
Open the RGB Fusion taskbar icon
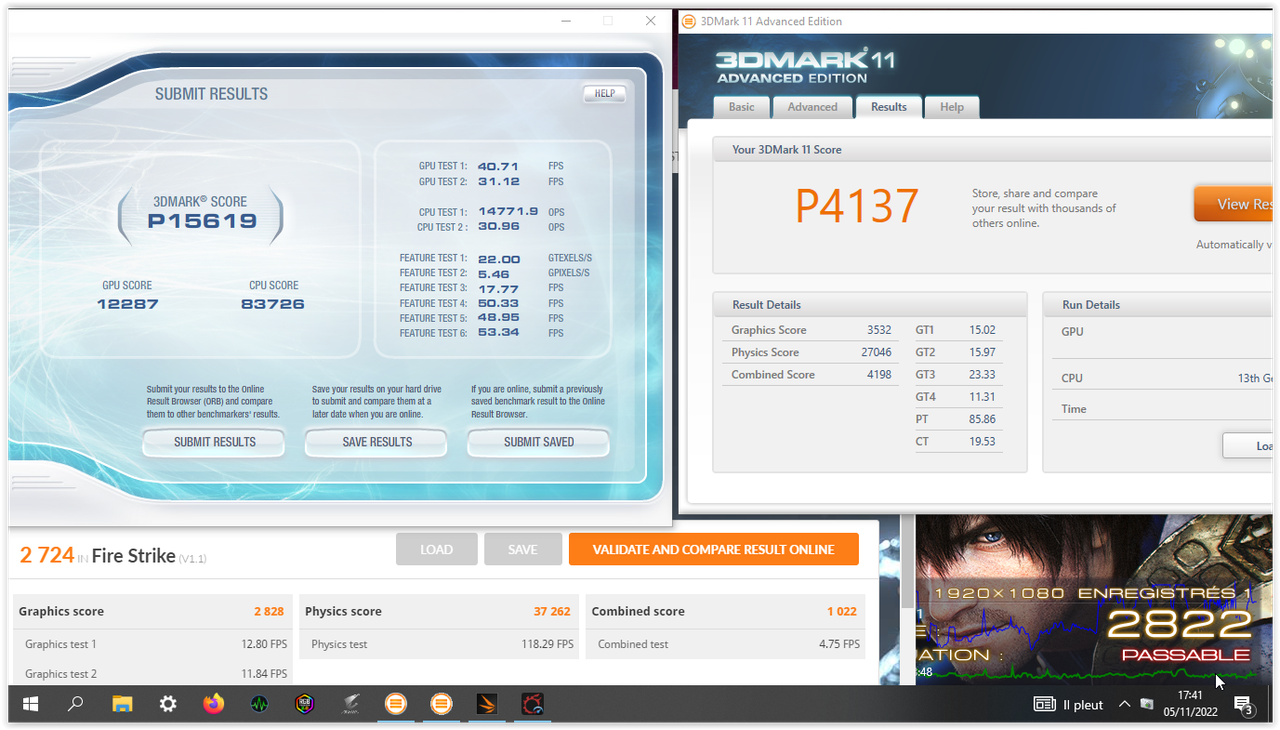pos(305,704)
